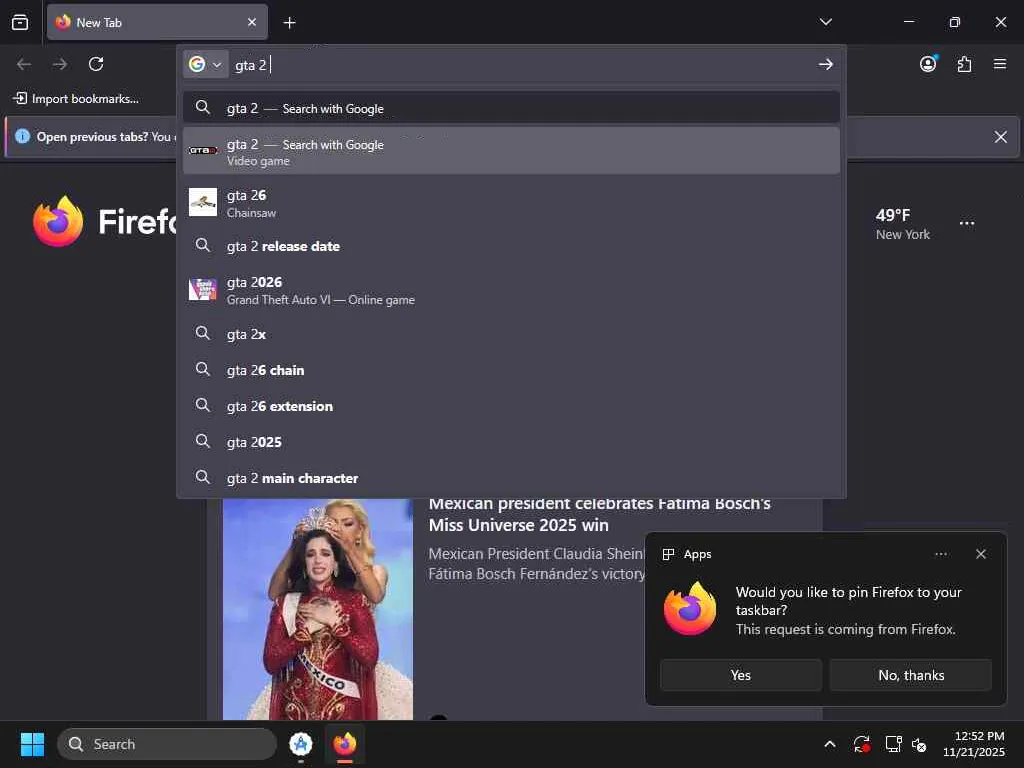The image size is (1024, 768).
Task: Open the Windows Start menu
Action: [x=32, y=744]
